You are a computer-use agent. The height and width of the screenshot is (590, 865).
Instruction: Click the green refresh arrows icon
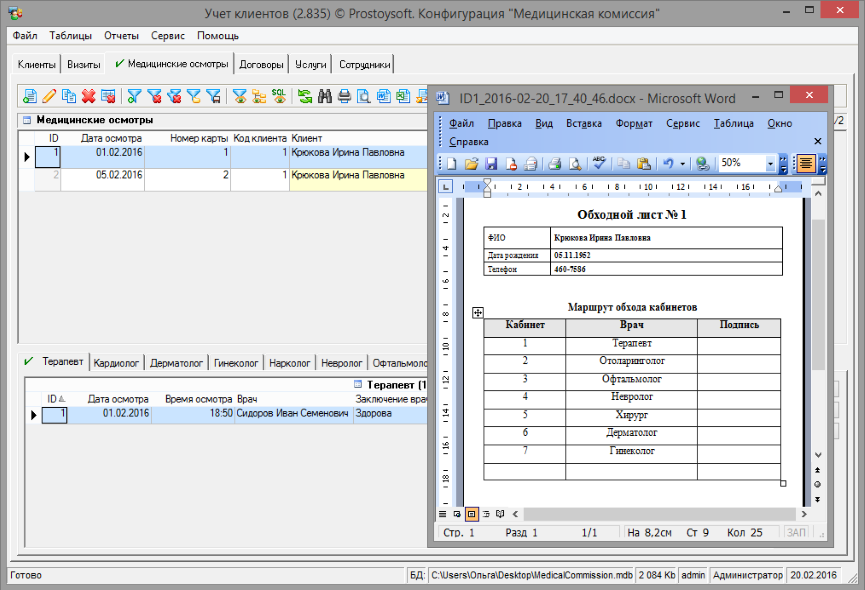pyautogui.click(x=305, y=96)
